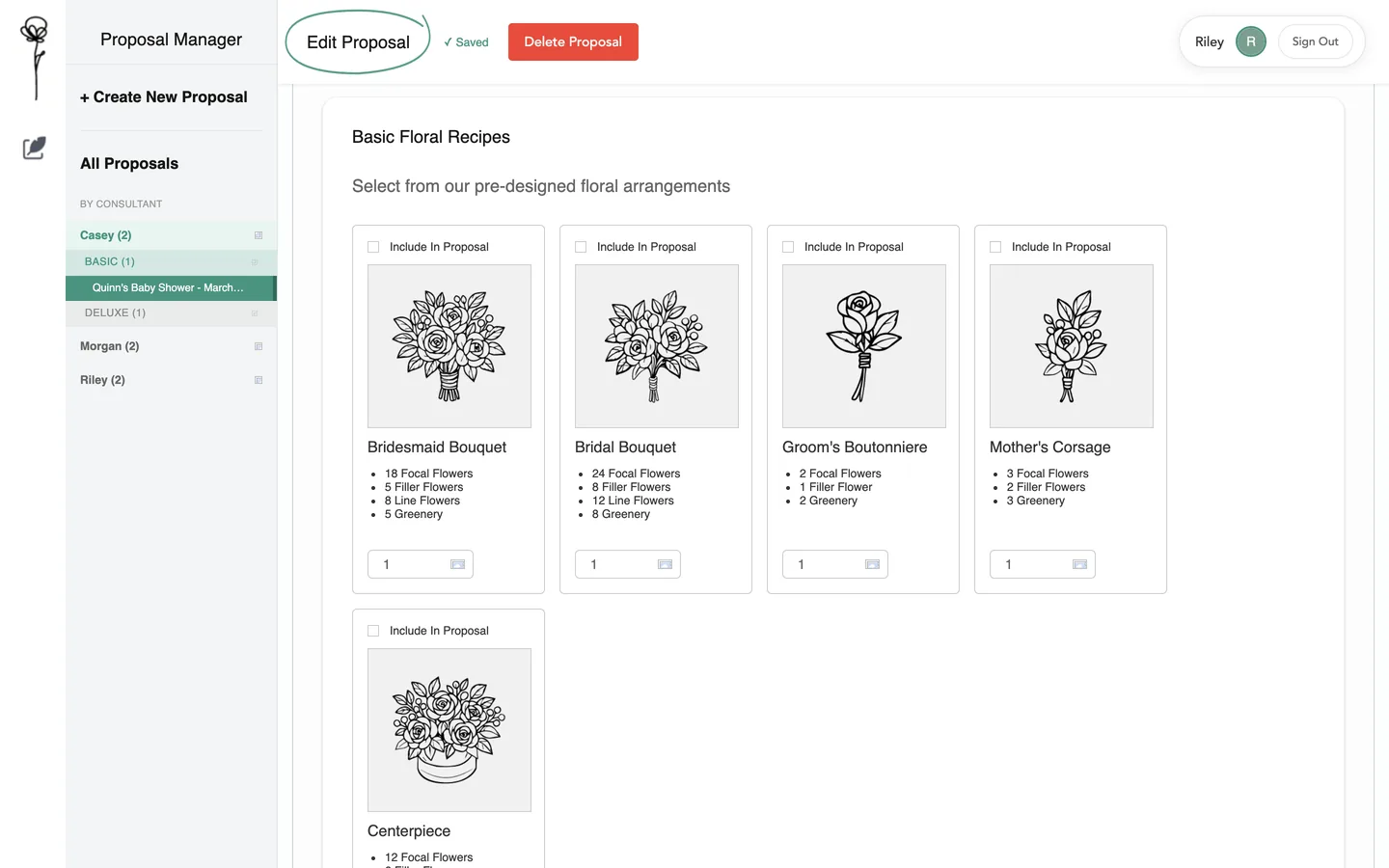Toggle Include In Proposal for Mother's Corsage
The height and width of the screenshot is (868, 1389).
pos(995,247)
